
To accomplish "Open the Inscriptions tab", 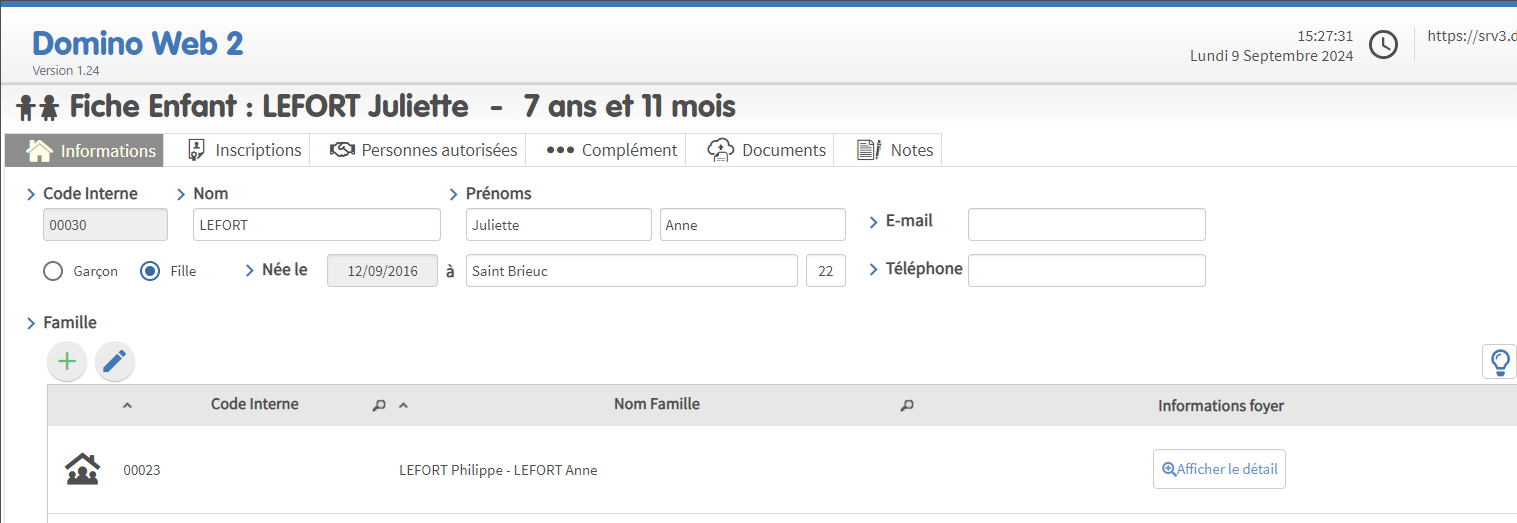I will [x=245, y=150].
